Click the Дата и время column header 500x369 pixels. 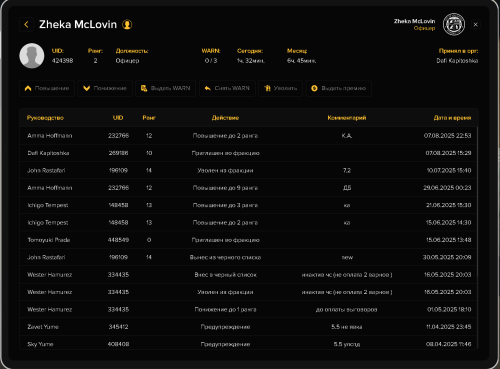coord(452,118)
